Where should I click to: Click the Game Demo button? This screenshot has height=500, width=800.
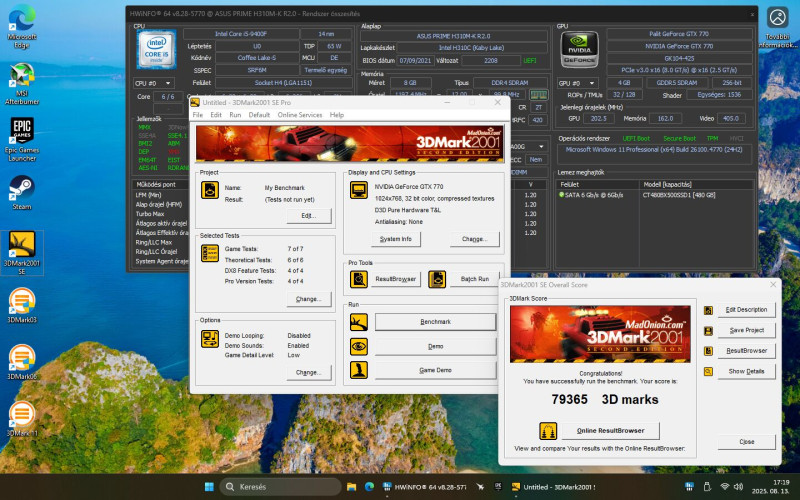tap(435, 370)
